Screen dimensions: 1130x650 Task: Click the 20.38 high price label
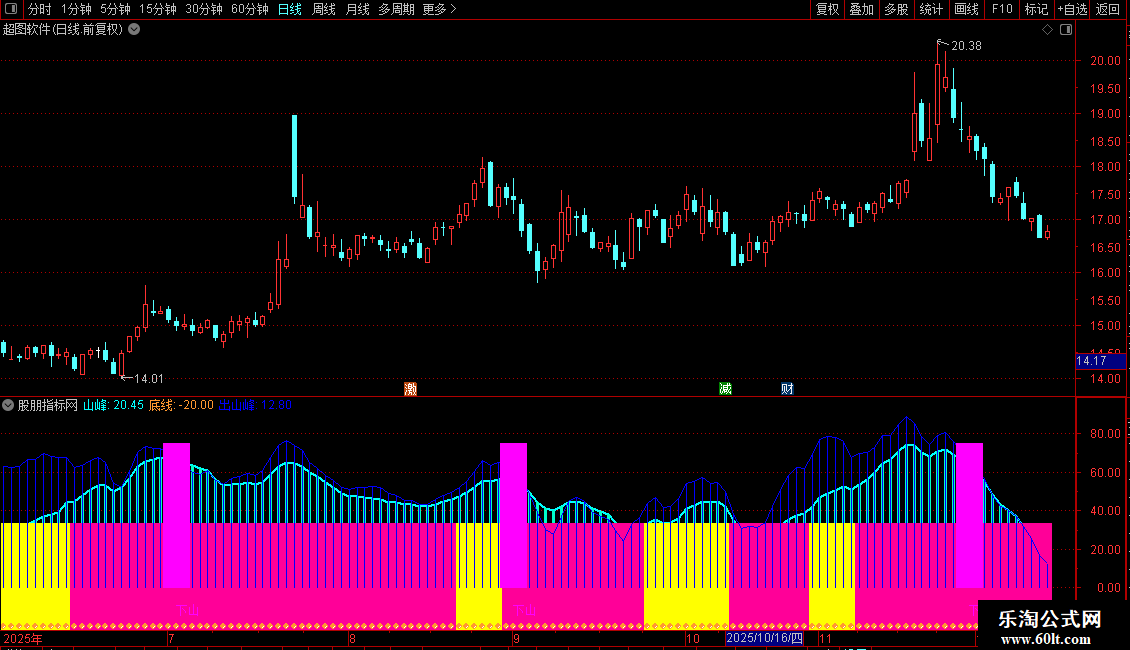tap(966, 46)
